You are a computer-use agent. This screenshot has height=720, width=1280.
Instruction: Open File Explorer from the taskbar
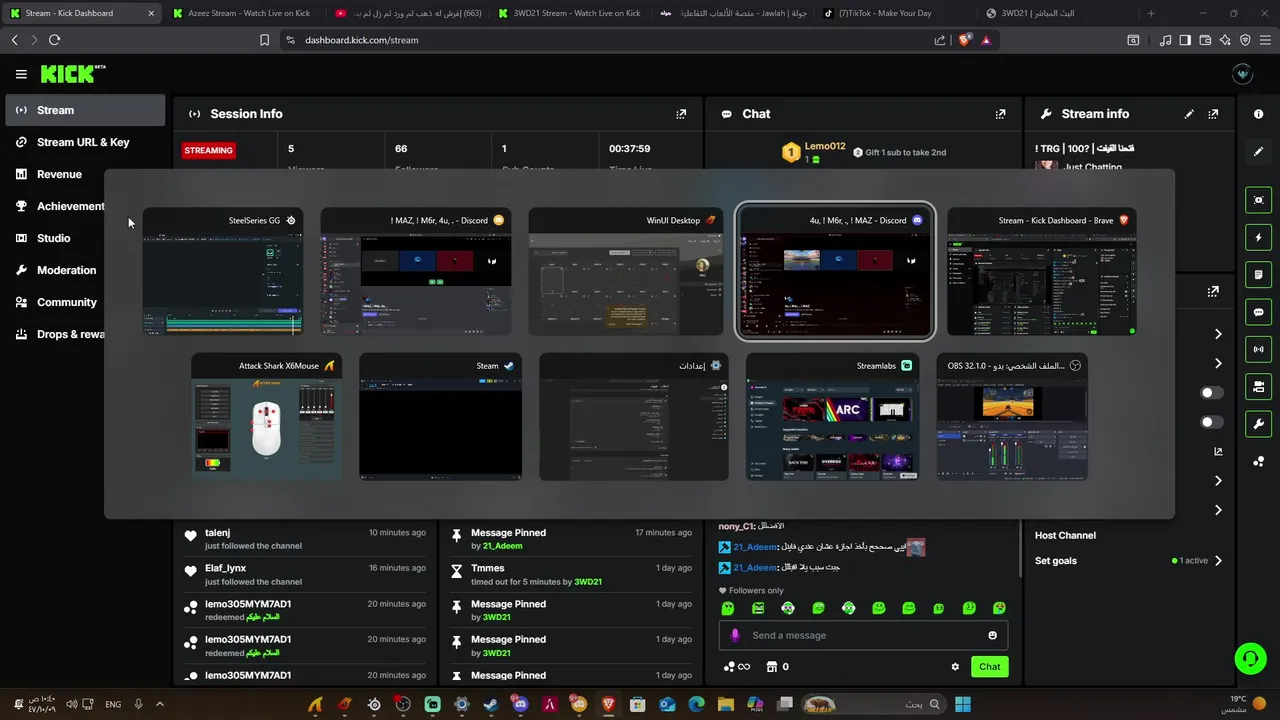[x=725, y=704]
